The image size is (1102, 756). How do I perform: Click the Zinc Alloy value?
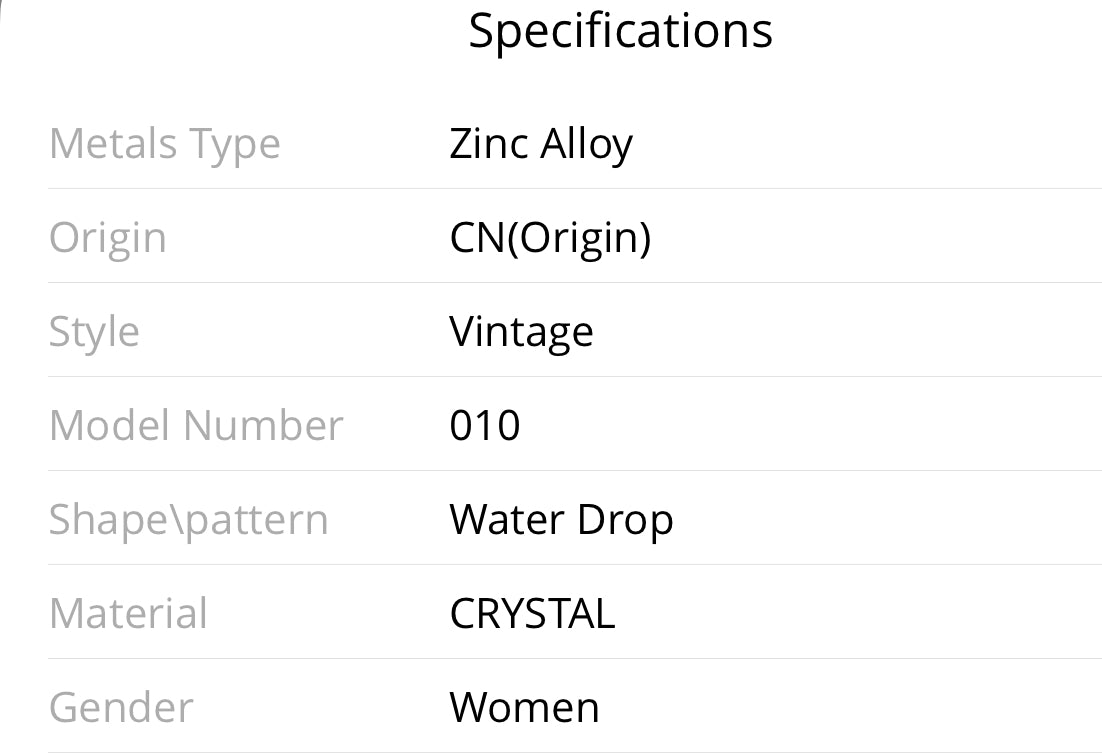pos(541,144)
